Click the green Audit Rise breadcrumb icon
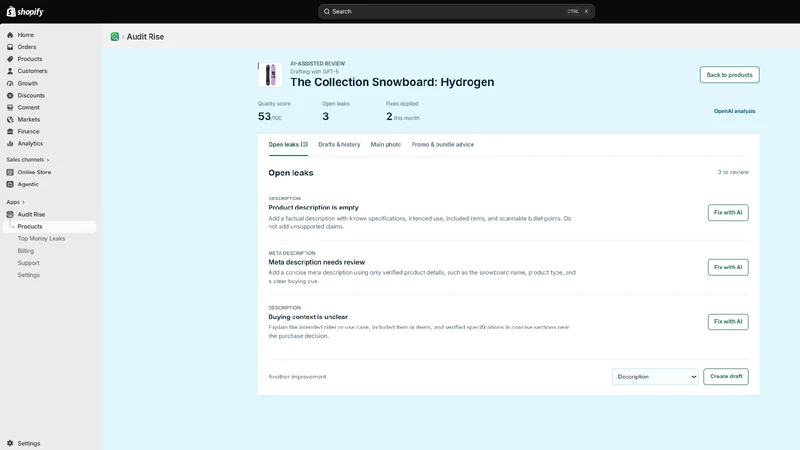This screenshot has width=800, height=450. (115, 37)
